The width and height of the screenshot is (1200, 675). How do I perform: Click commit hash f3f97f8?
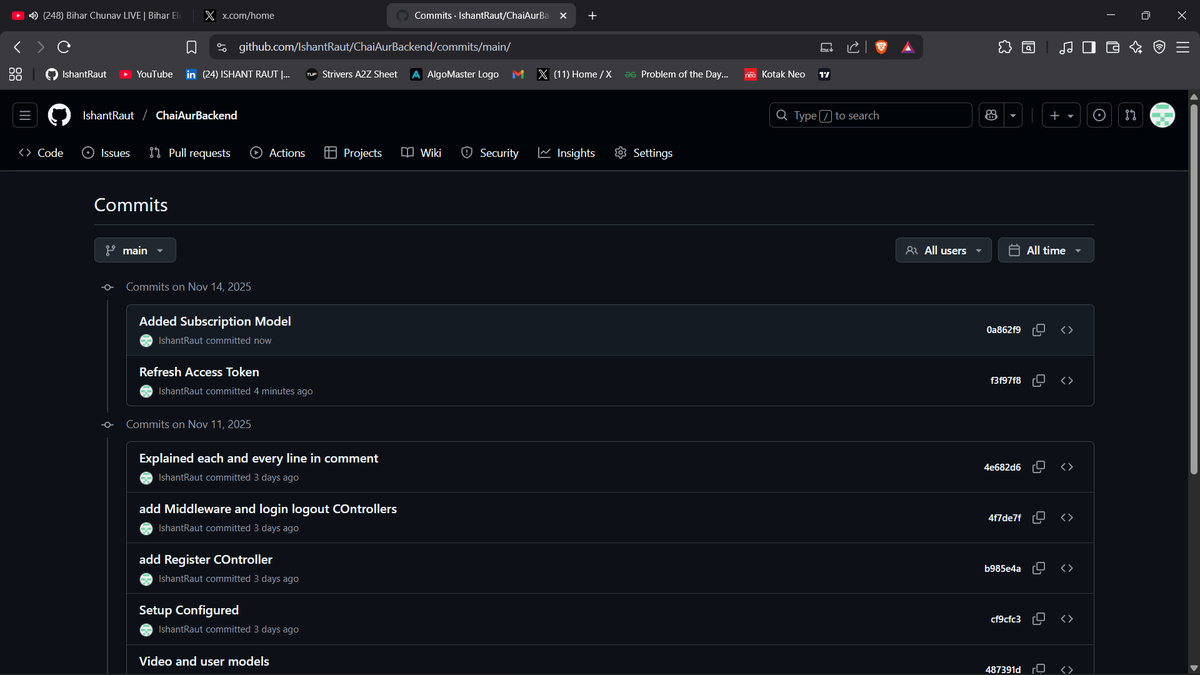point(1005,381)
